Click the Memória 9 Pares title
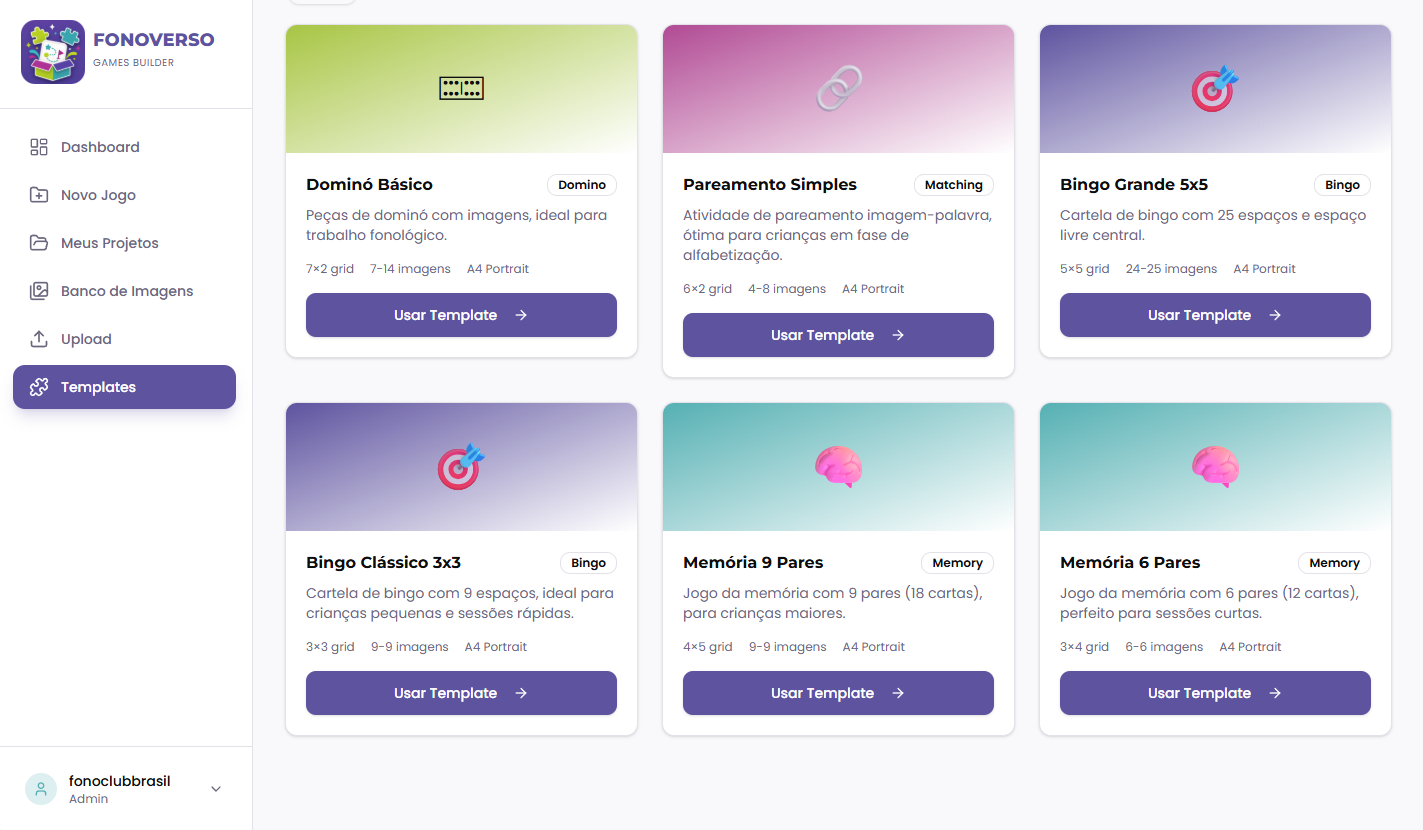 tap(753, 563)
